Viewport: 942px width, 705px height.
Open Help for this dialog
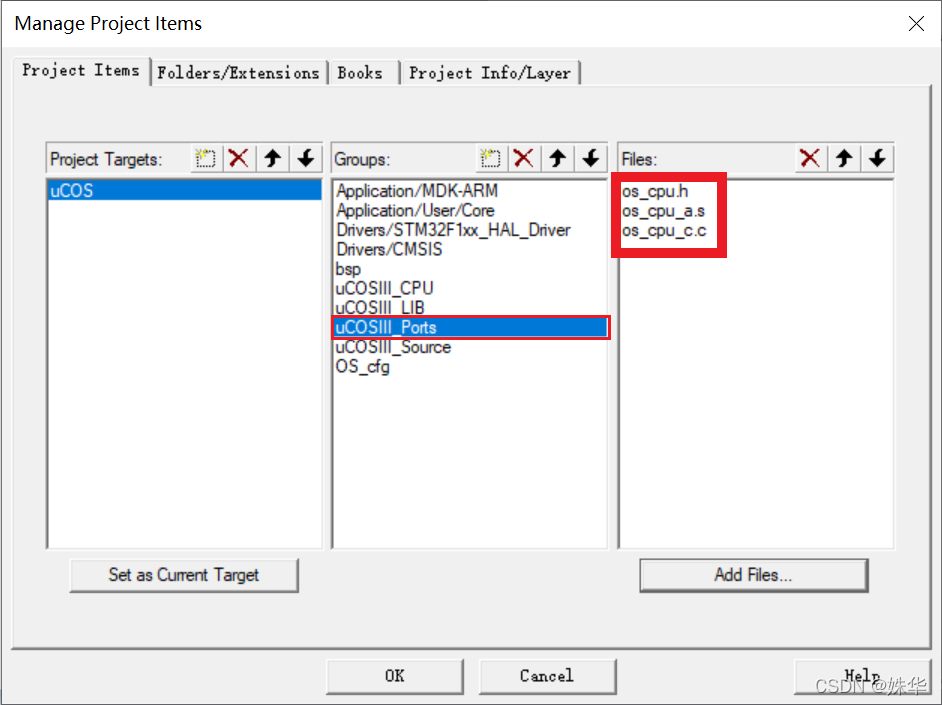[x=862, y=676]
